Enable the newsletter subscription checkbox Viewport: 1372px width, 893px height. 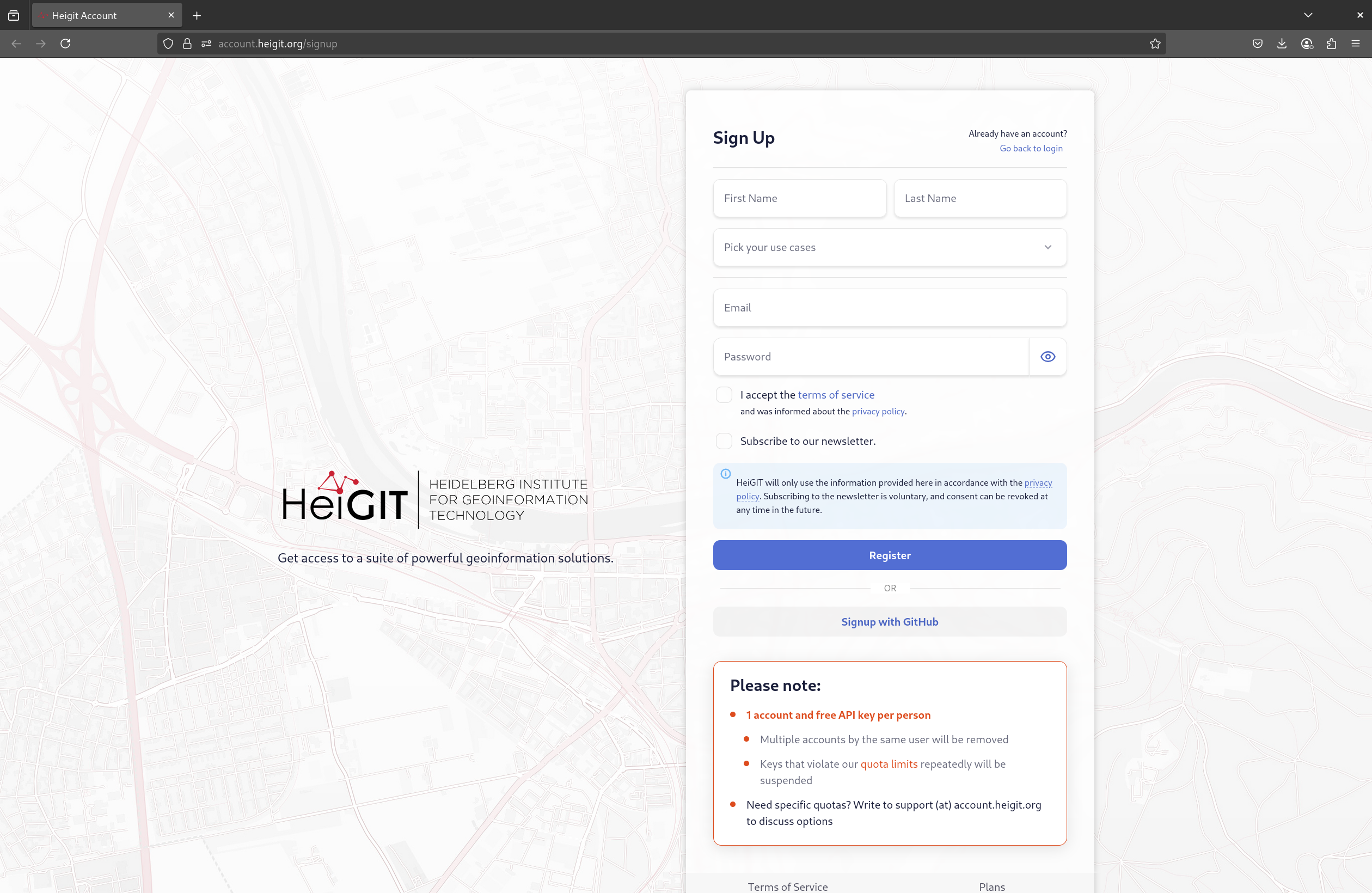[724, 441]
